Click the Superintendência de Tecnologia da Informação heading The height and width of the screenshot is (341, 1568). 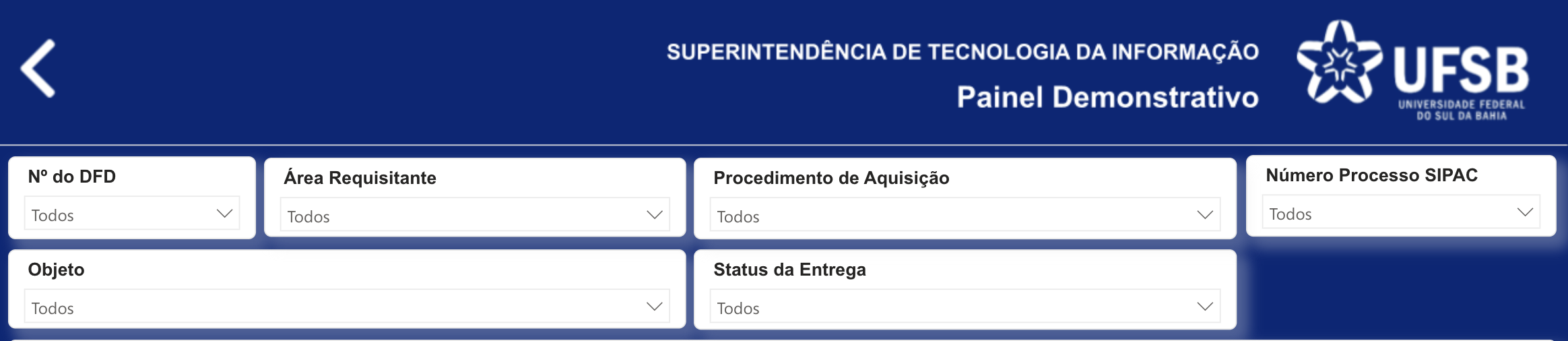click(962, 52)
